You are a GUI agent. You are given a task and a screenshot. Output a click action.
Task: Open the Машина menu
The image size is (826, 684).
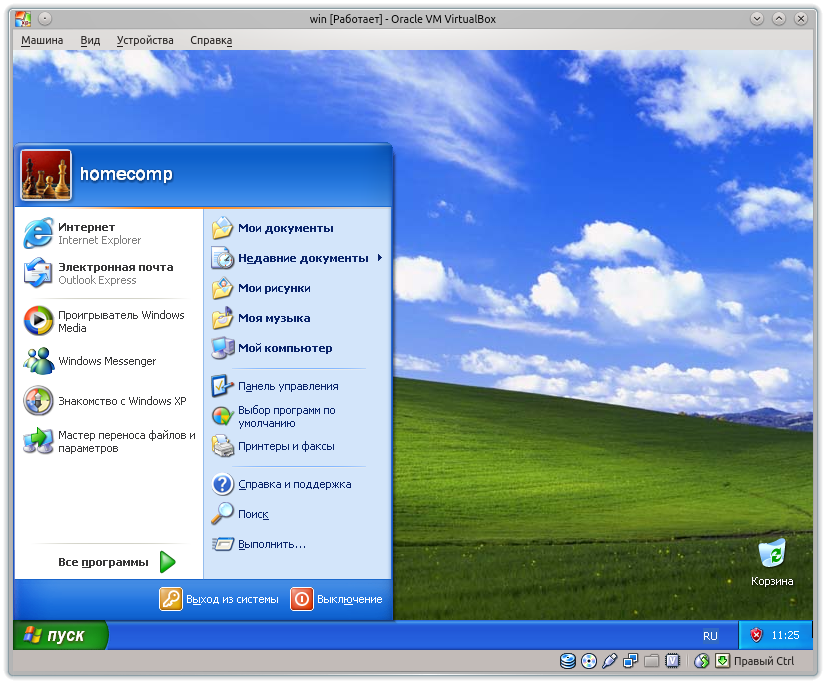pyautogui.click(x=42, y=40)
